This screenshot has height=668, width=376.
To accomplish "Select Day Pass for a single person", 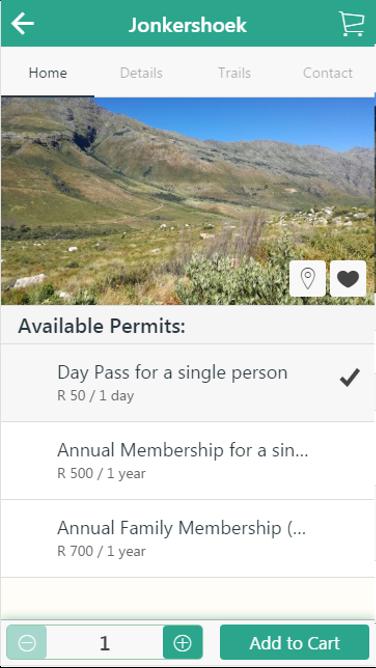I will pyautogui.click(x=188, y=383).
